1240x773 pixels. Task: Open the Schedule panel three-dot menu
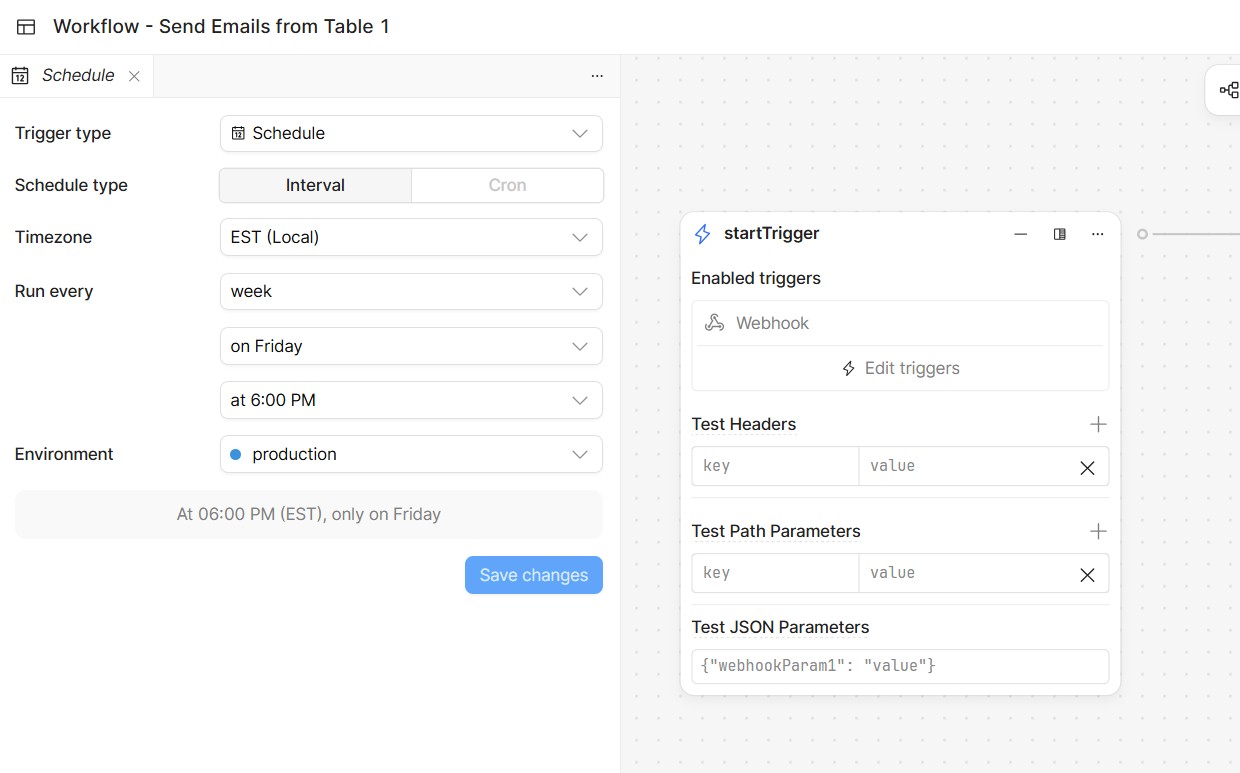coord(597,76)
